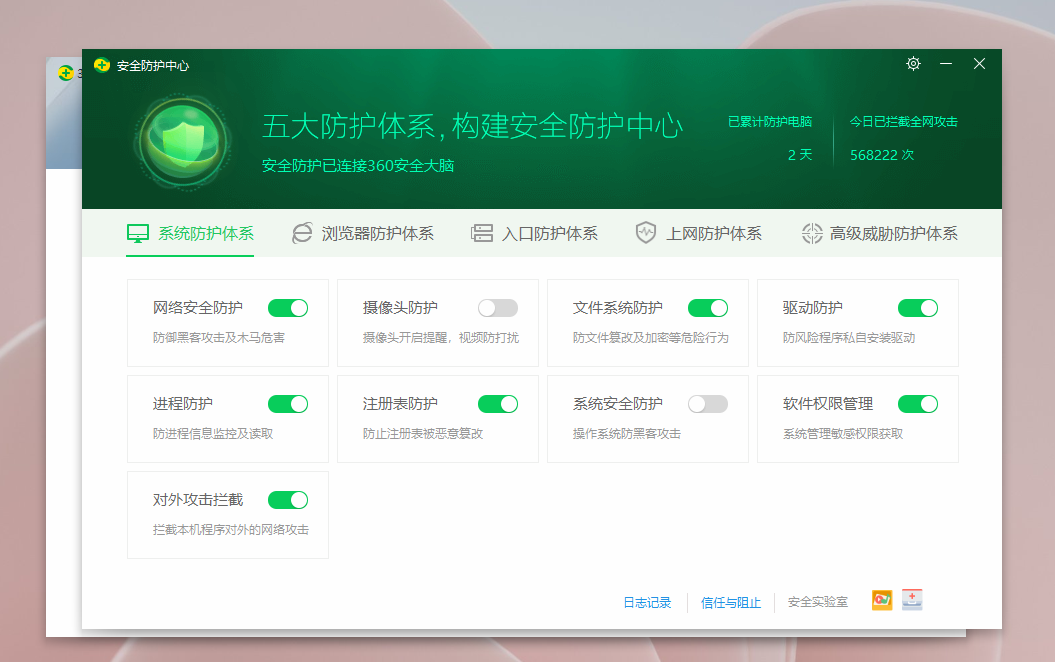Turn off 对外攻击拦截 switch
The height and width of the screenshot is (662, 1055).
tap(288, 501)
